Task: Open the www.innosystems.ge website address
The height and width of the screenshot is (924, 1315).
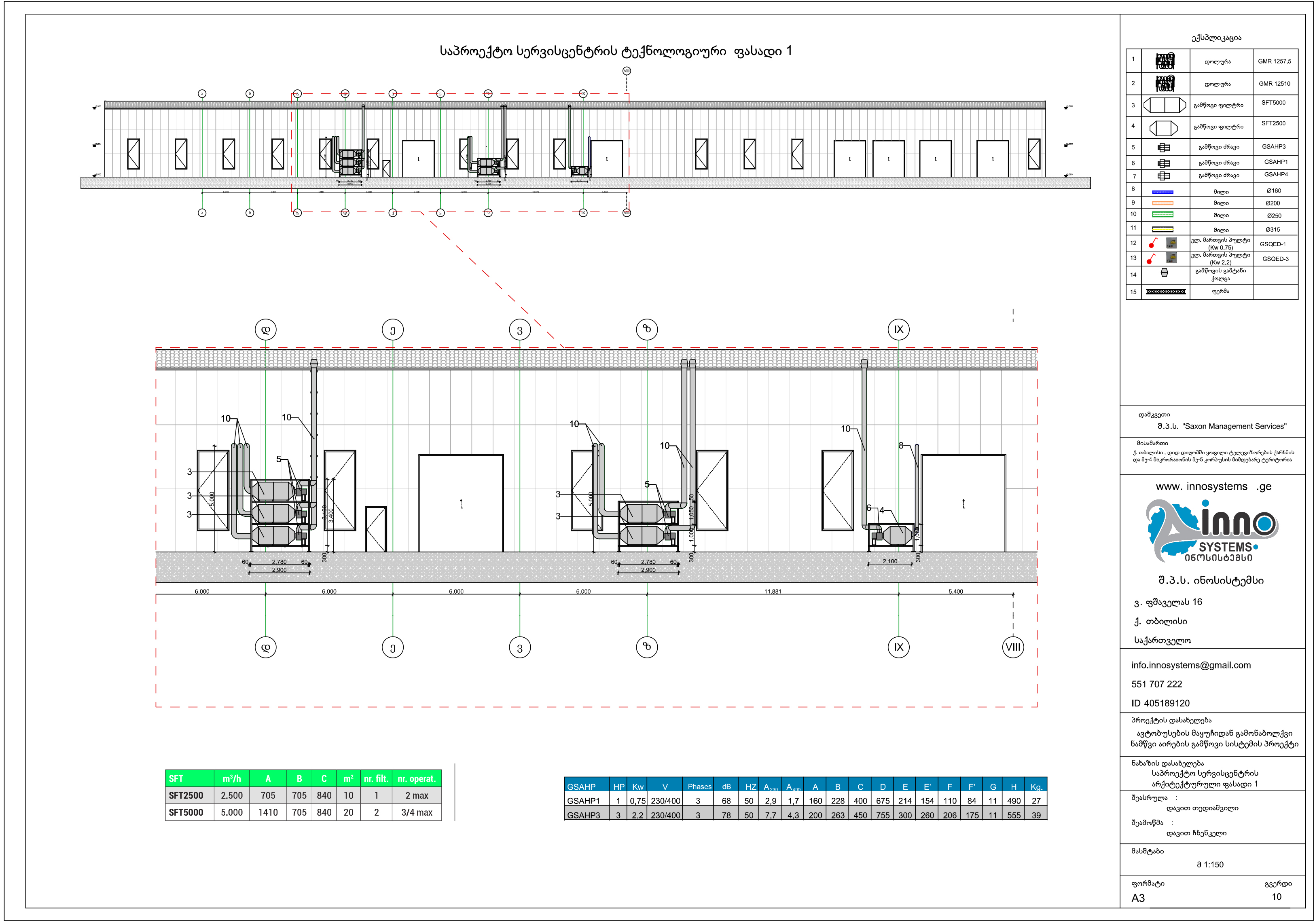Action: [1213, 486]
